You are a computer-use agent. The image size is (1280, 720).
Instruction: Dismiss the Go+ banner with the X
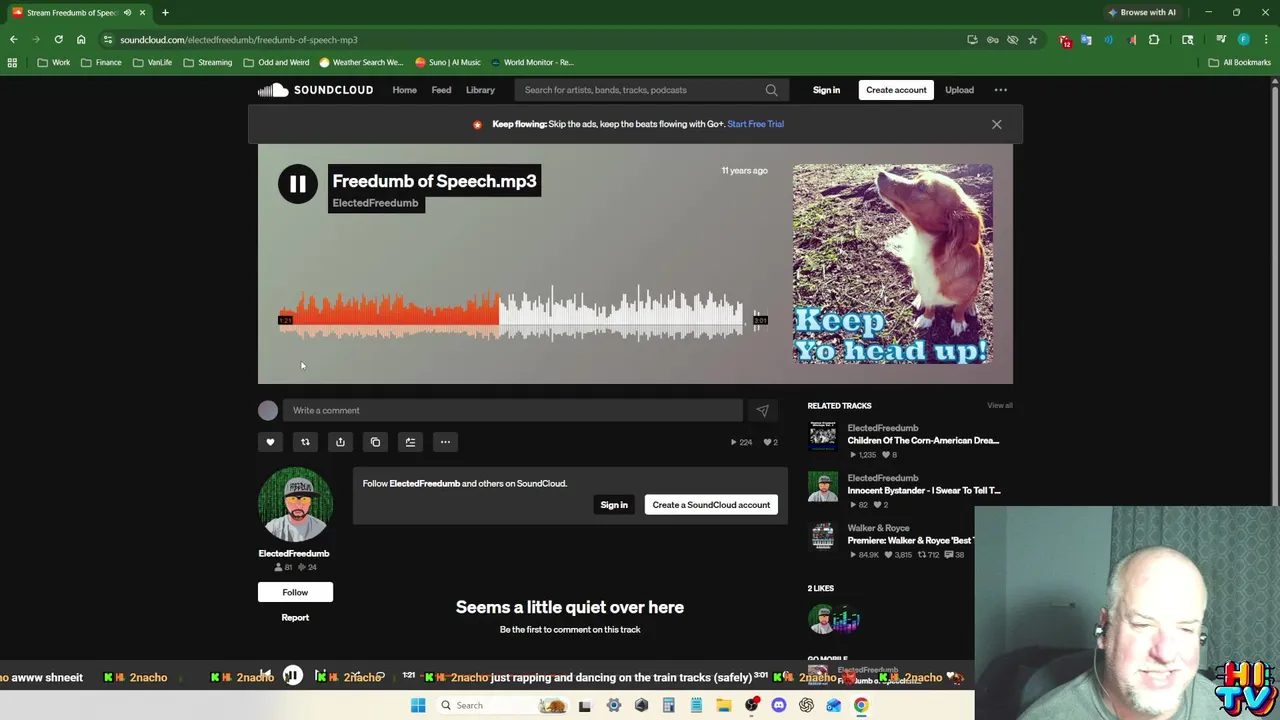[x=996, y=124]
